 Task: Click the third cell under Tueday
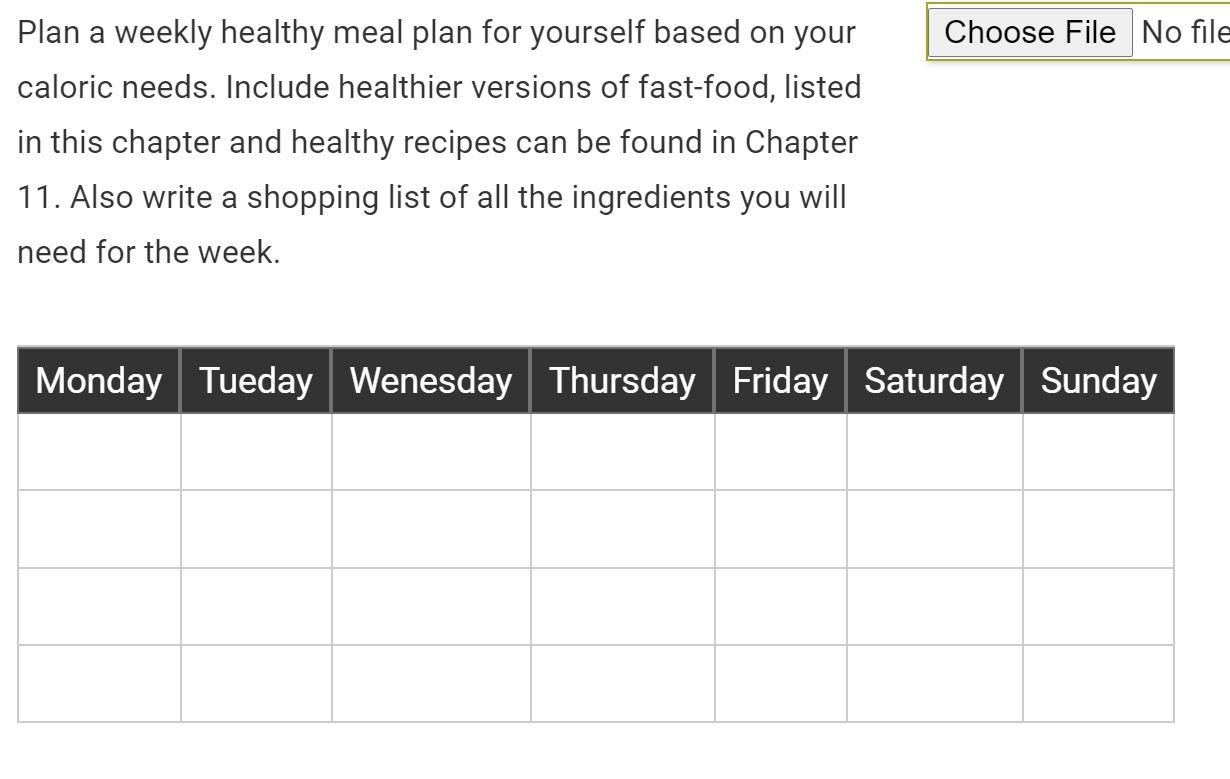pos(255,605)
